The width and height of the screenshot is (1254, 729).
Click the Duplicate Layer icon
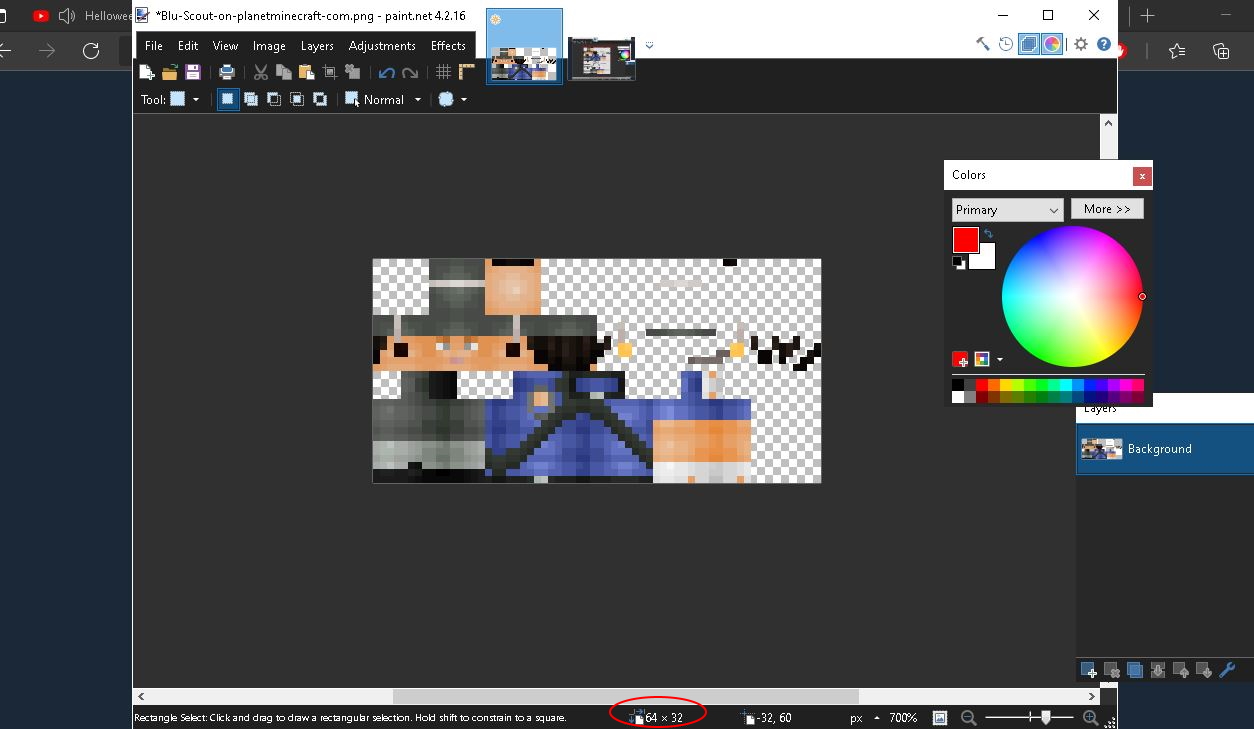(1134, 670)
